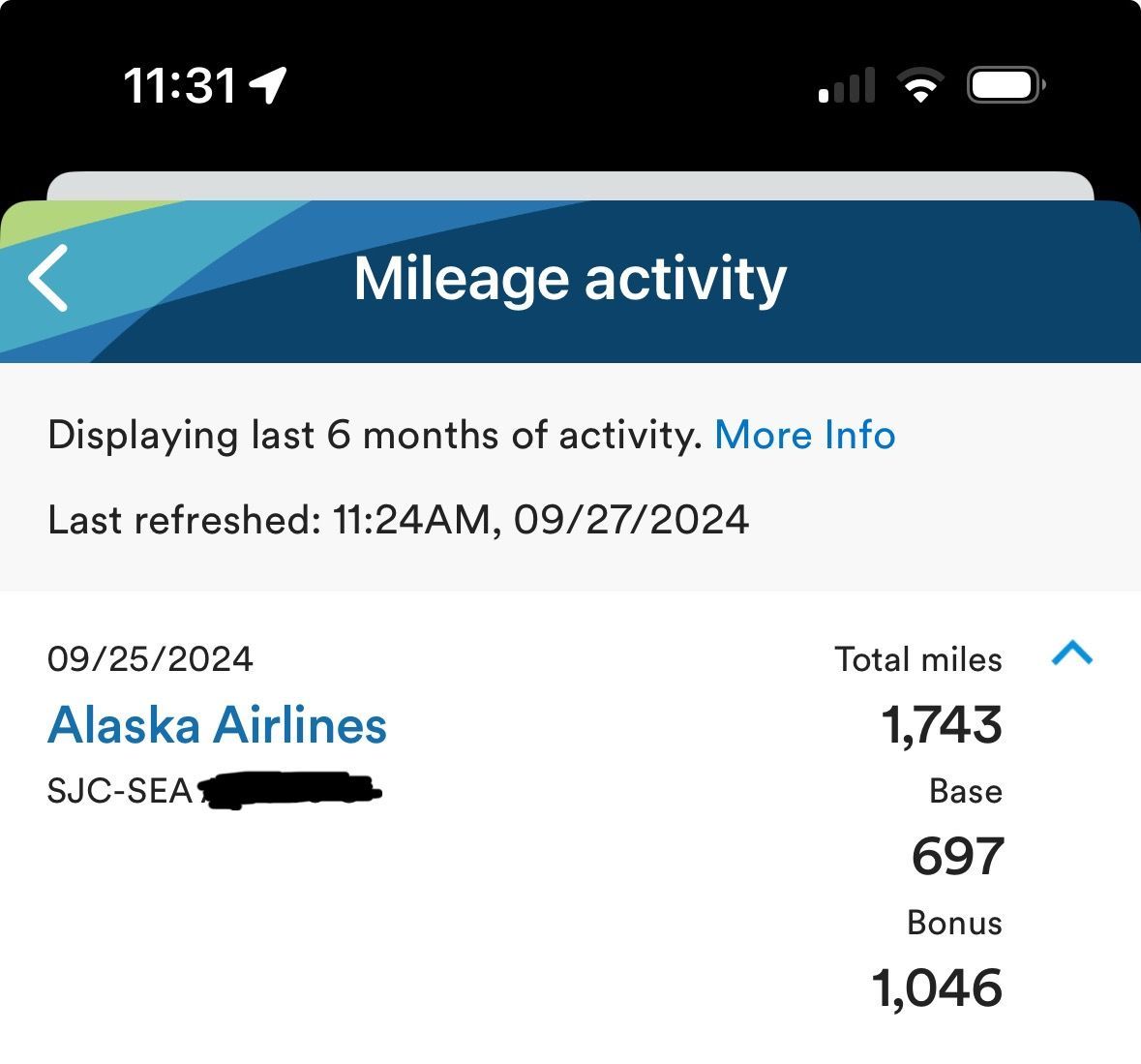Tap the Bonus miles label
Image resolution: width=1141 pixels, height=1064 pixels.
click(x=954, y=923)
